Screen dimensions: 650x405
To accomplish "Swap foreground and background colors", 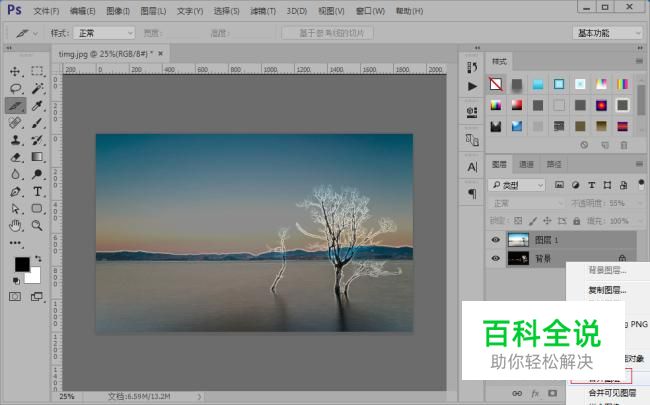I will (x=38, y=259).
